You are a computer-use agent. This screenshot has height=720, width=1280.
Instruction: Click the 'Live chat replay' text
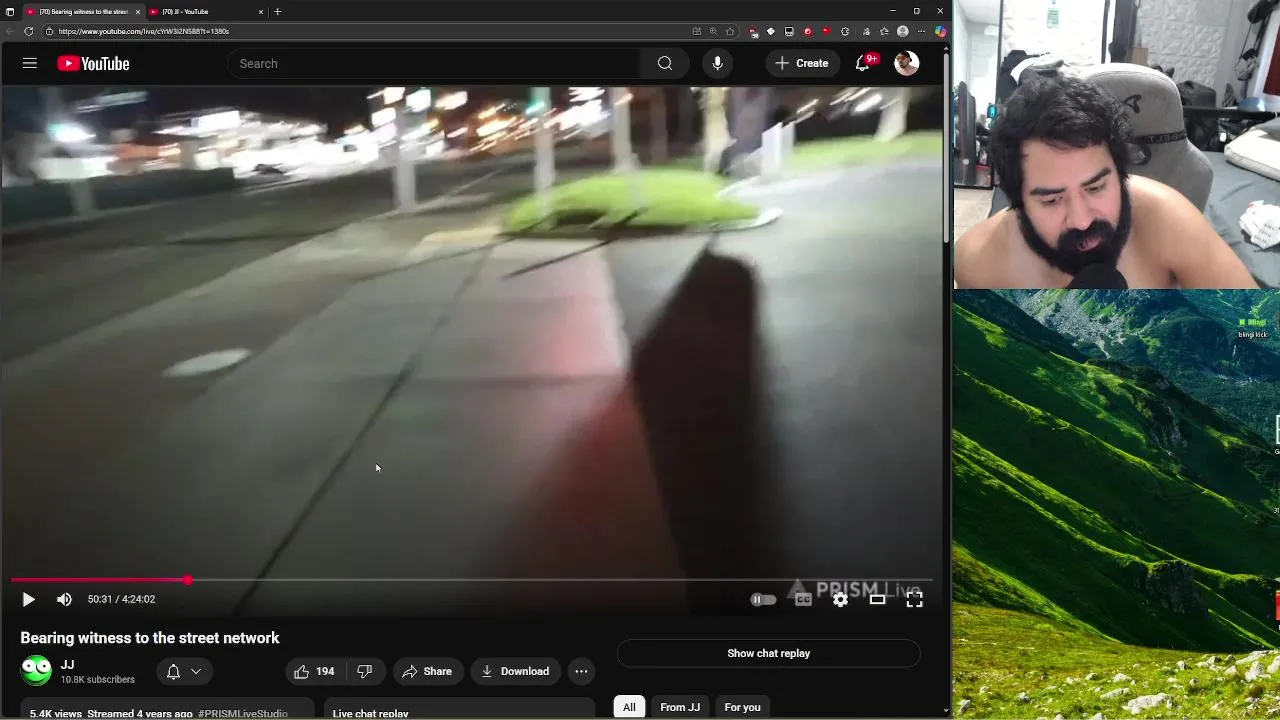pos(370,714)
